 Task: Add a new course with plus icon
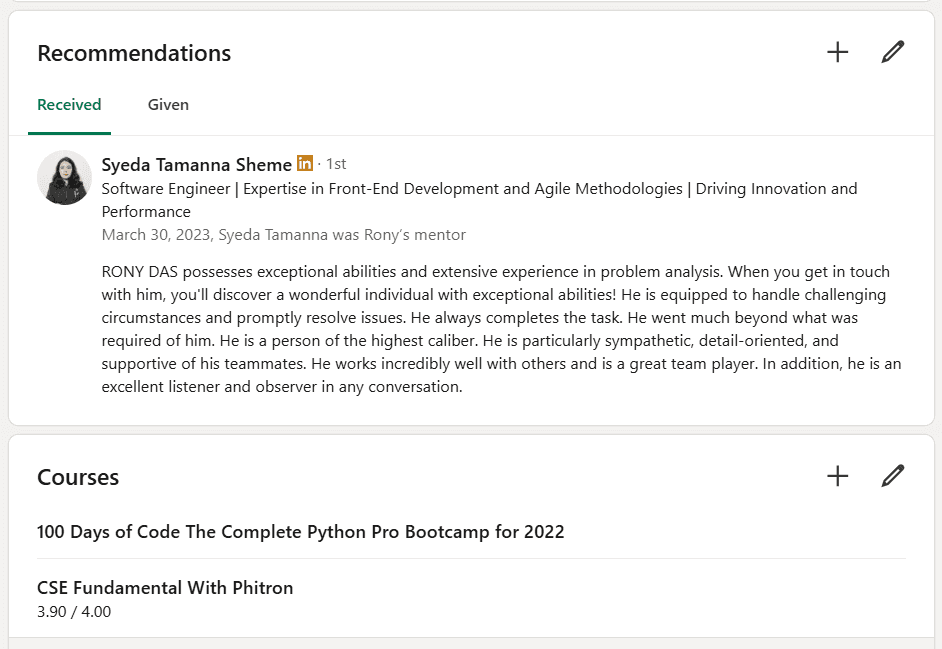click(838, 477)
